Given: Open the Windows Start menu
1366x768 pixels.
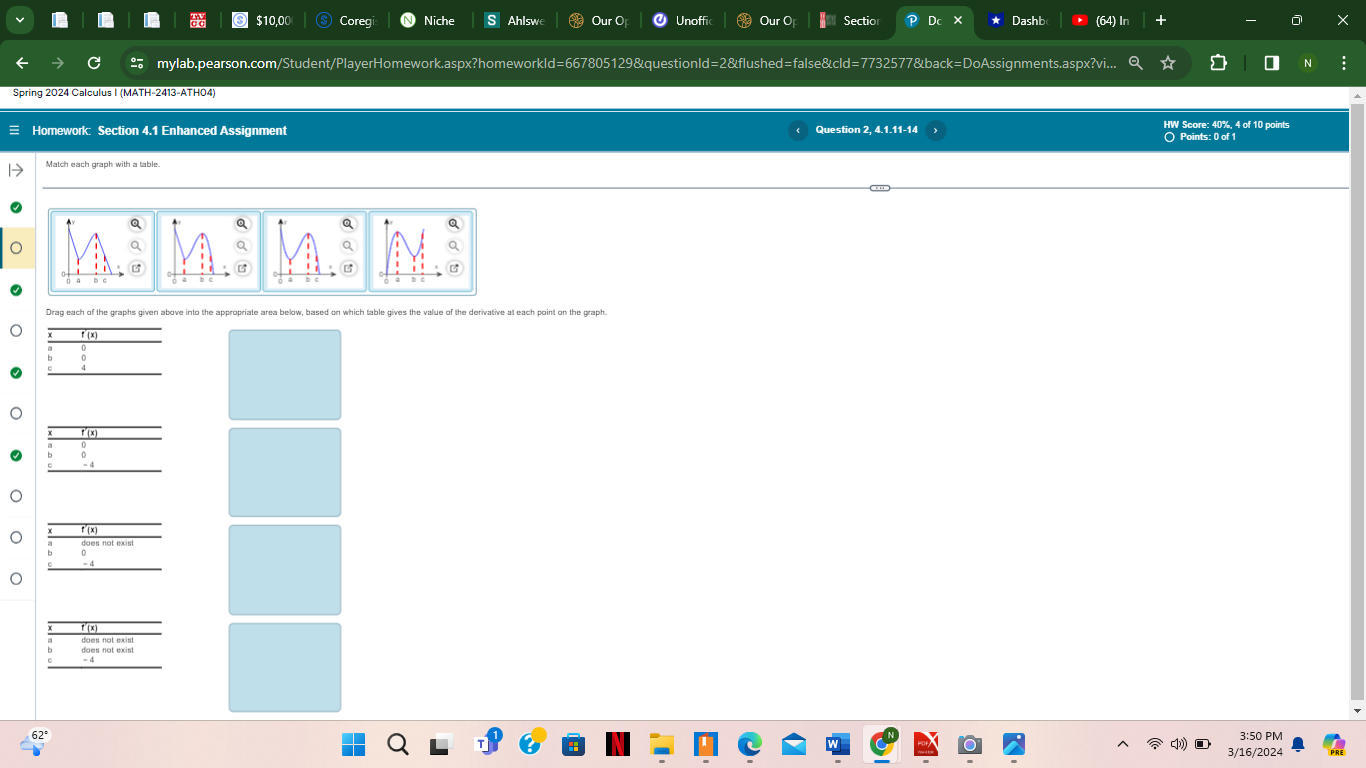Looking at the screenshot, I should click(x=354, y=744).
